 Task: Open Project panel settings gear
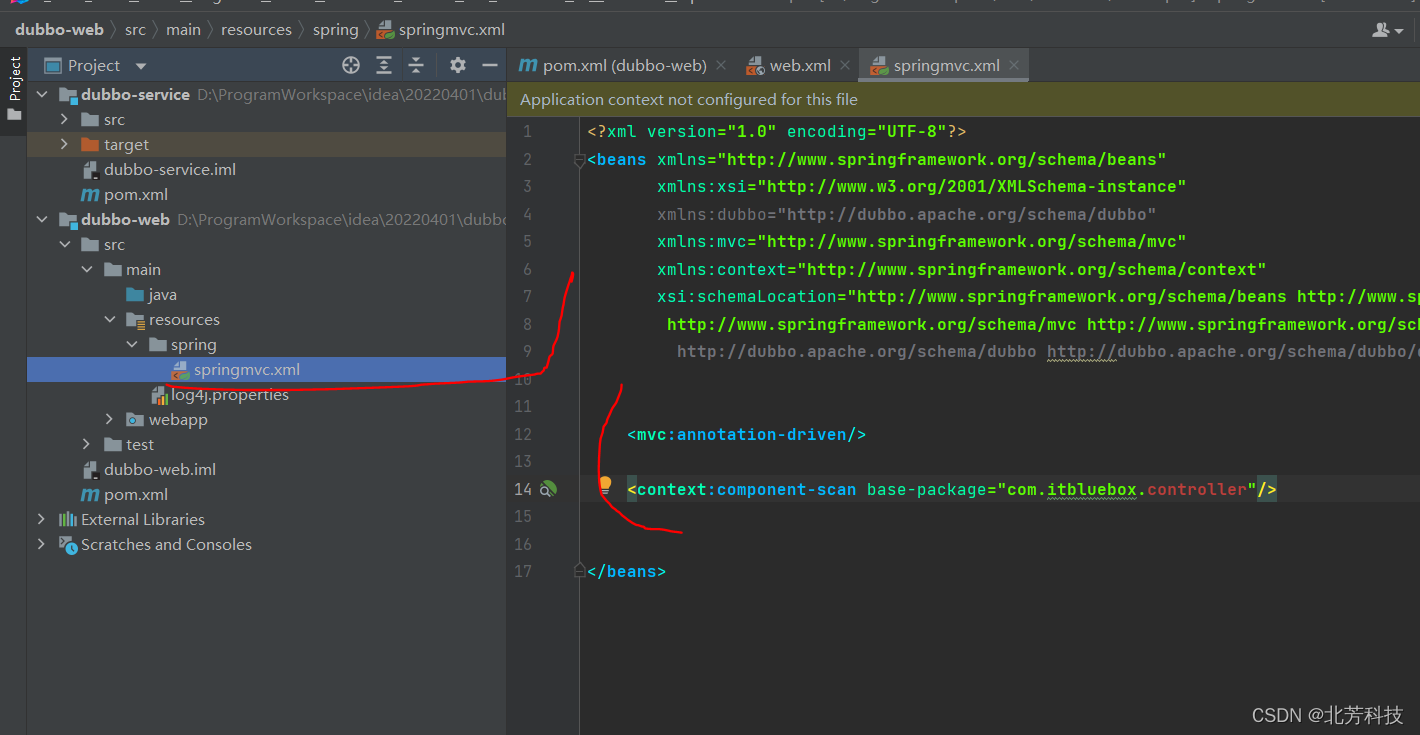[458, 65]
